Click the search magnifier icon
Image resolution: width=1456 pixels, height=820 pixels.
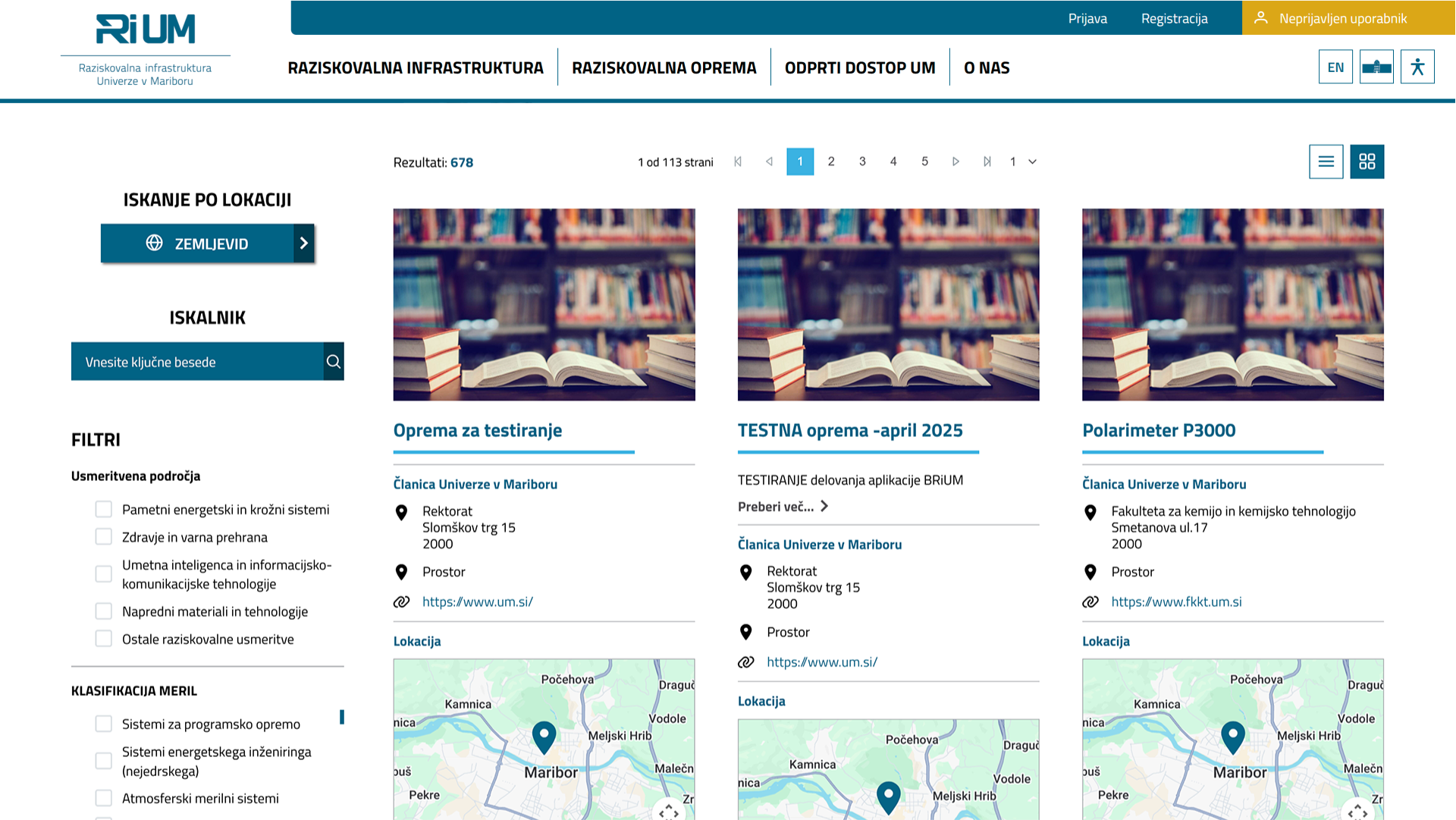(x=334, y=362)
